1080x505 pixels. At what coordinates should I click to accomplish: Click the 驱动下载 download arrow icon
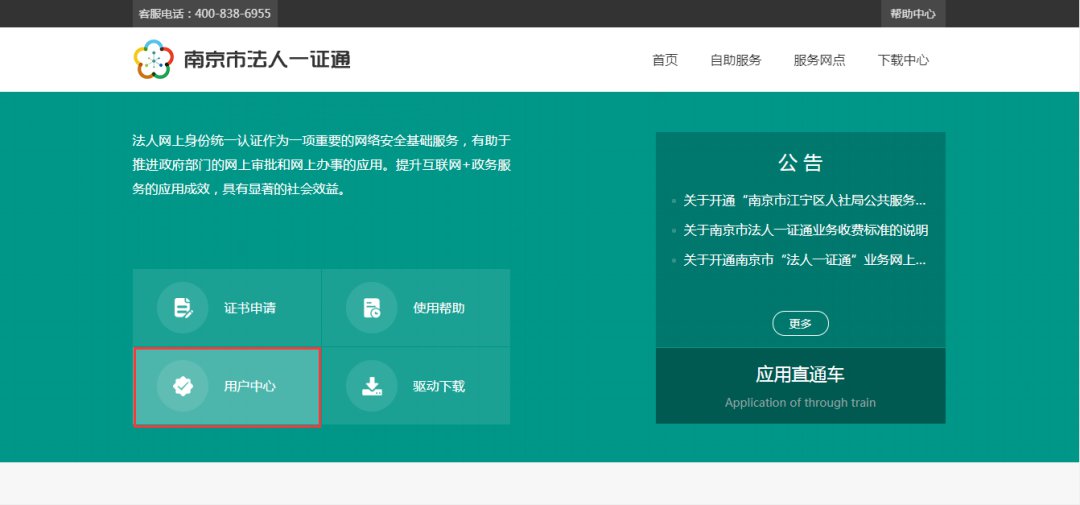[371, 386]
